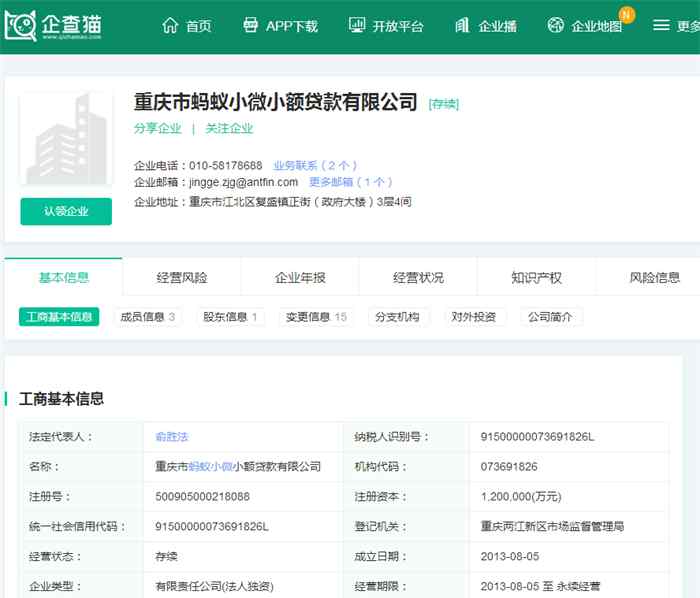
Task: Click 分享企业 link
Action: pos(158,129)
